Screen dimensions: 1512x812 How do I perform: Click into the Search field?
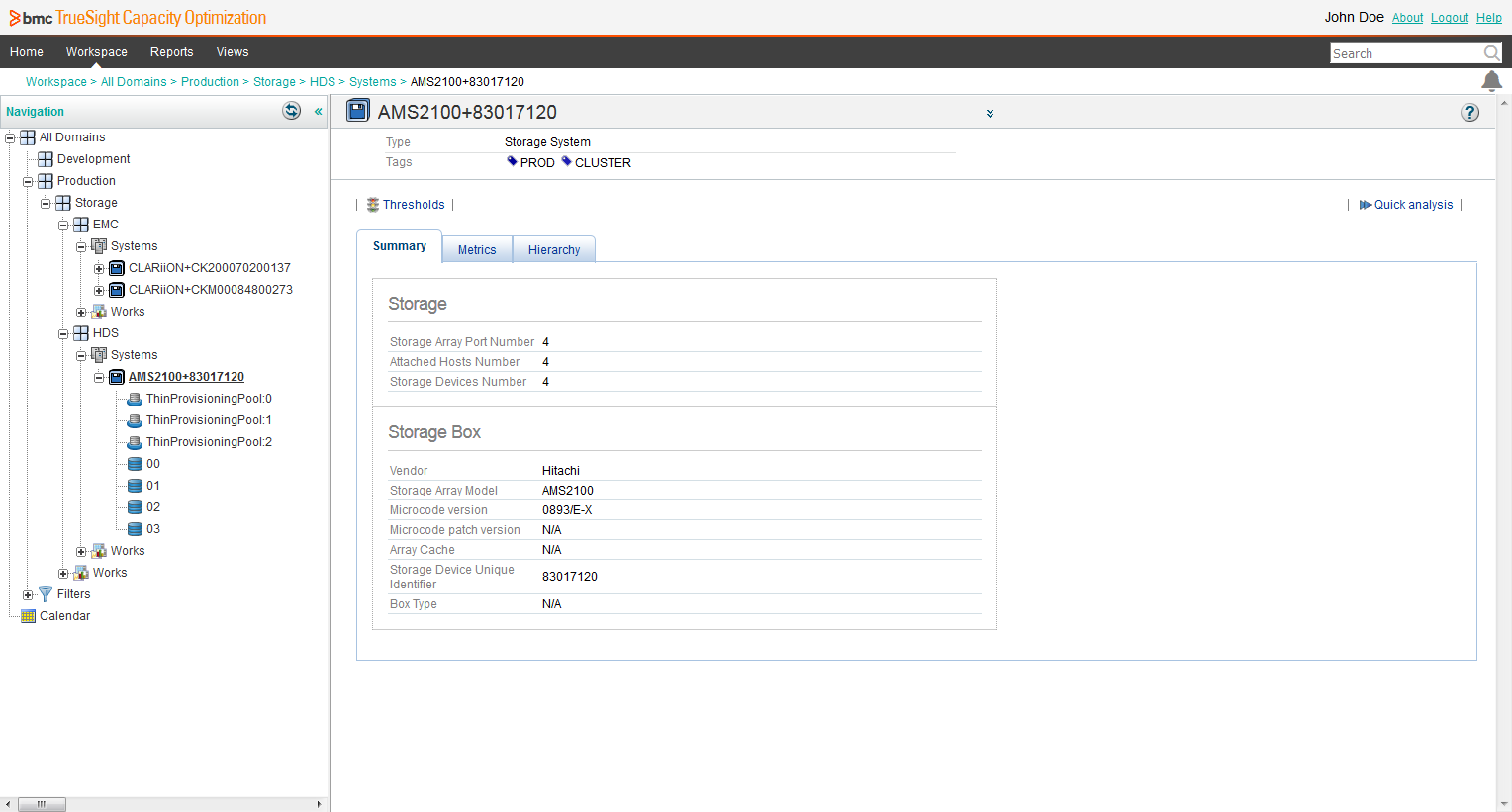[1406, 53]
